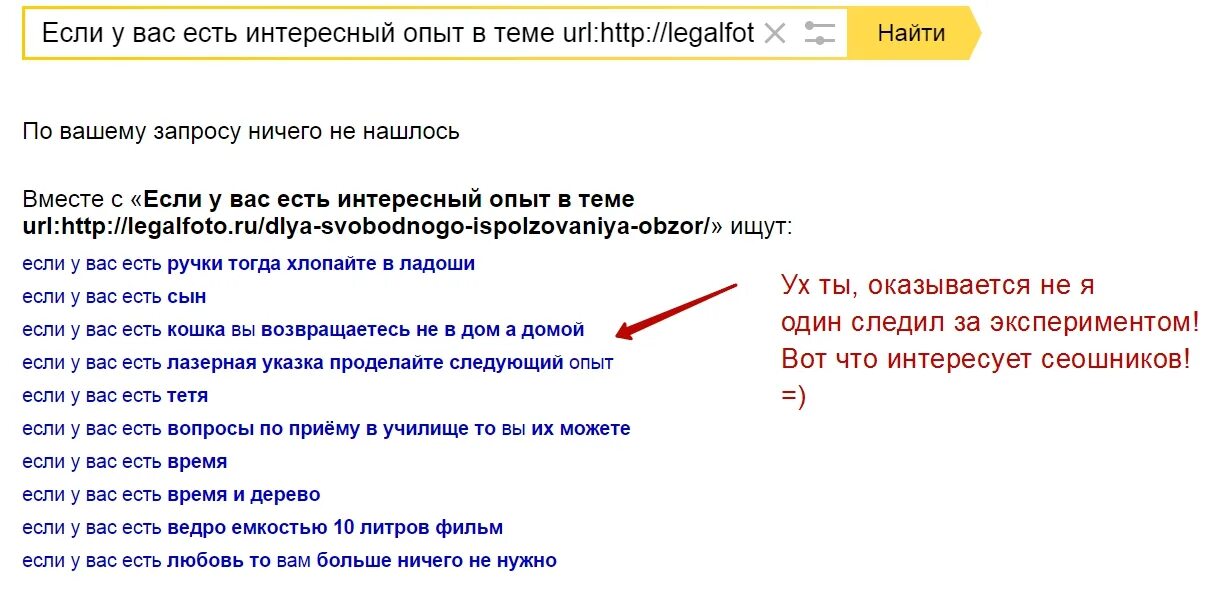
Task: Click the red annotation arrow
Action: point(676,311)
